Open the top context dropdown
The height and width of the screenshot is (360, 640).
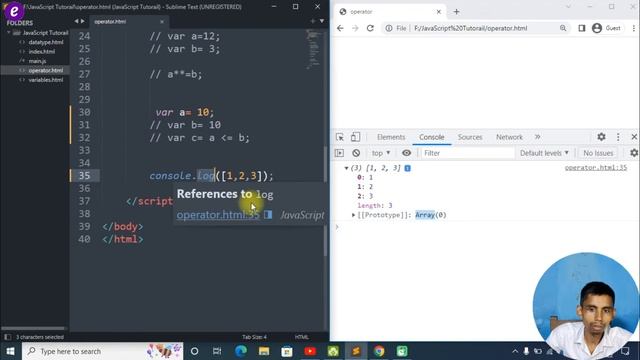pyautogui.click(x=381, y=153)
